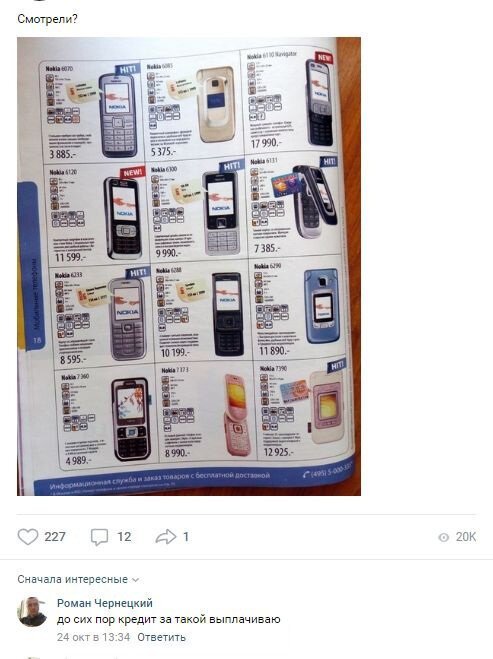
Task: Click the comment count 12
Action: click(124, 537)
